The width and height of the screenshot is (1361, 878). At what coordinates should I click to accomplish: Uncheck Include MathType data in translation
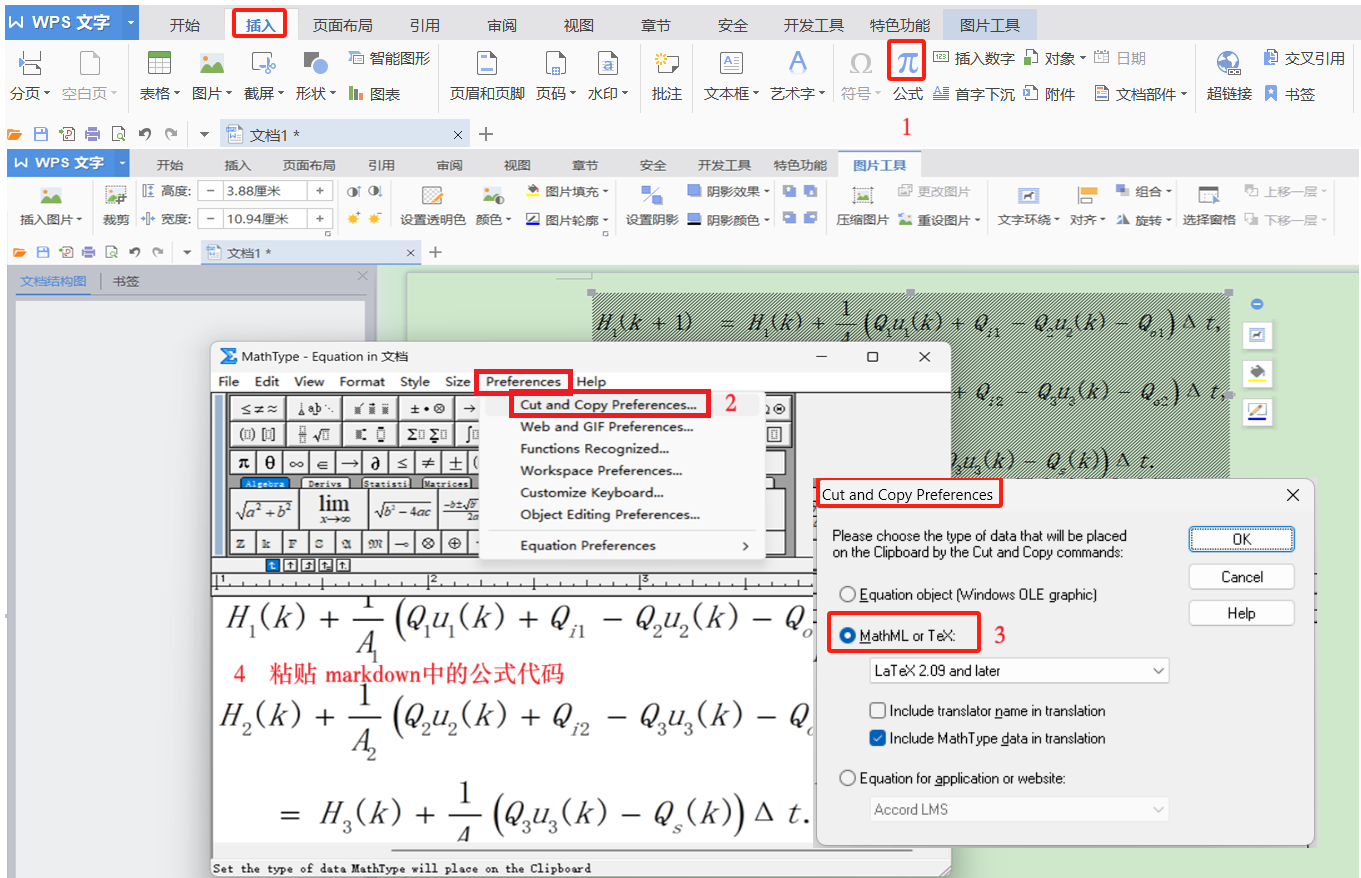click(x=878, y=739)
